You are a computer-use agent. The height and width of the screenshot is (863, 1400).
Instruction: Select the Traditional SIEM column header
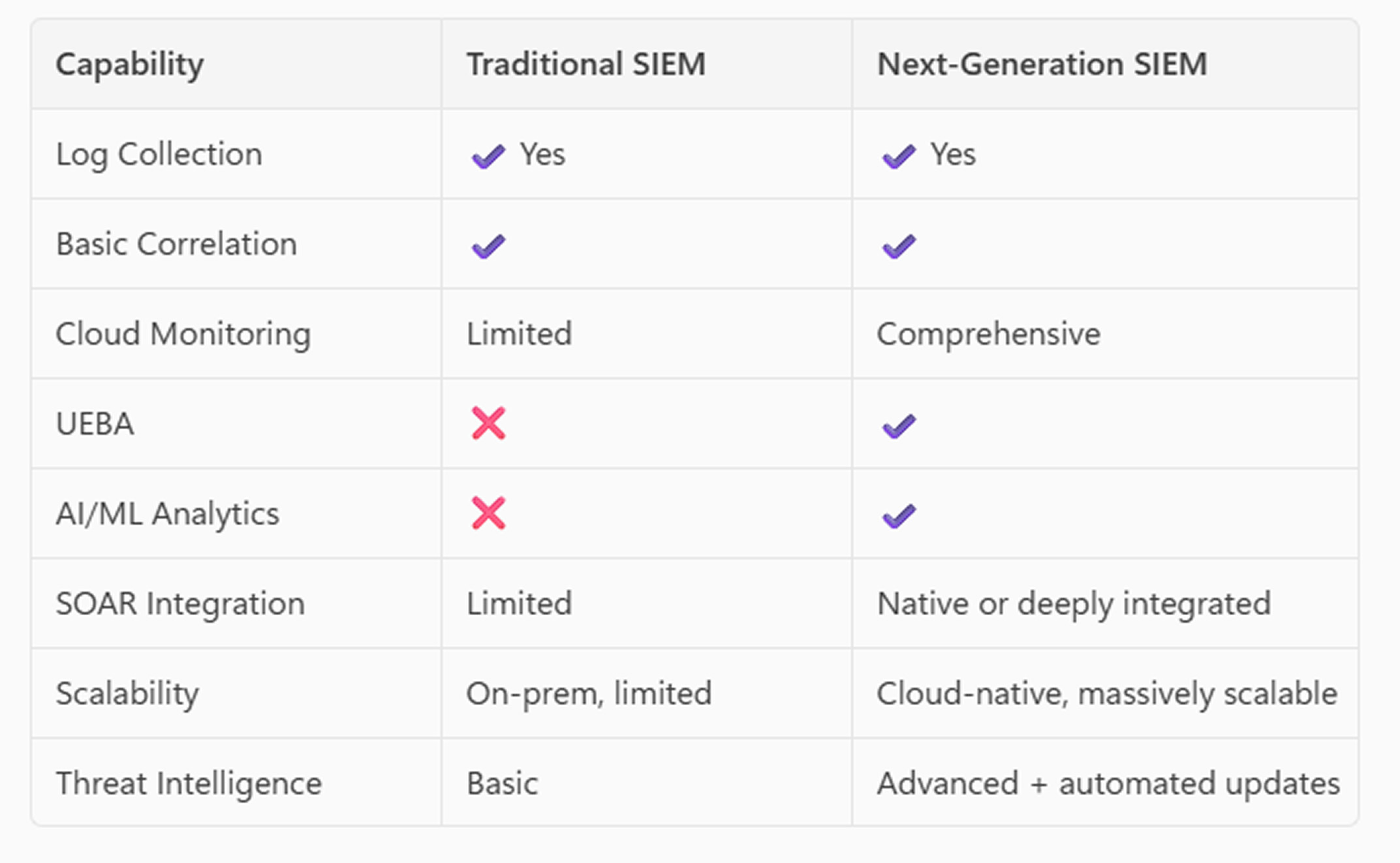585,65
